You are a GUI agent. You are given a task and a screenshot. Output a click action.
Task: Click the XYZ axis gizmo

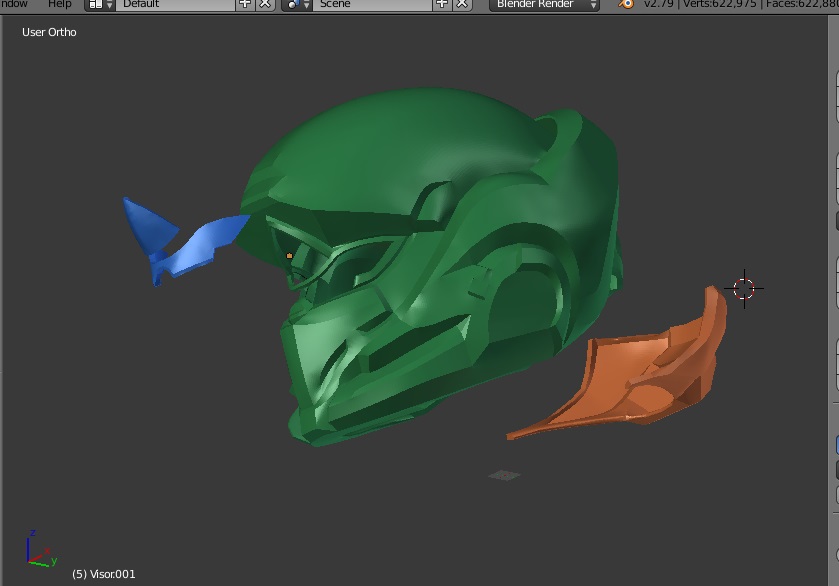pos(41,549)
